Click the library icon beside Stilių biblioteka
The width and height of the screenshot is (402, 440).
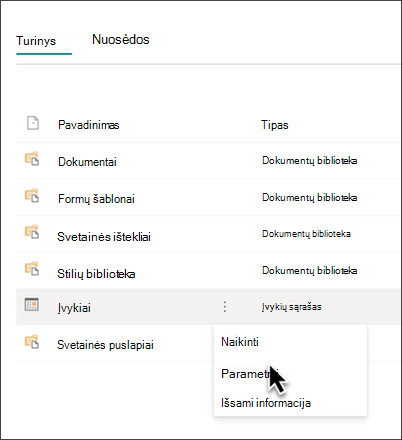[32, 269]
